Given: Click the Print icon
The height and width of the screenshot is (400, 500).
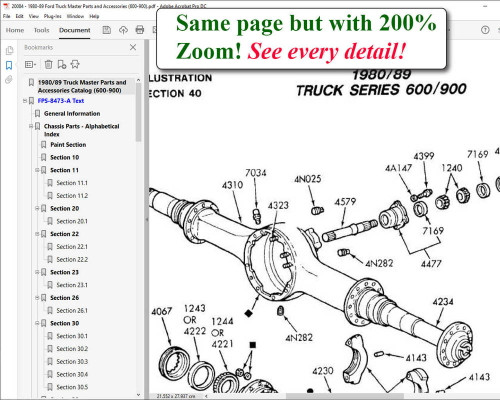Looking at the screenshot, I should point(140,30).
